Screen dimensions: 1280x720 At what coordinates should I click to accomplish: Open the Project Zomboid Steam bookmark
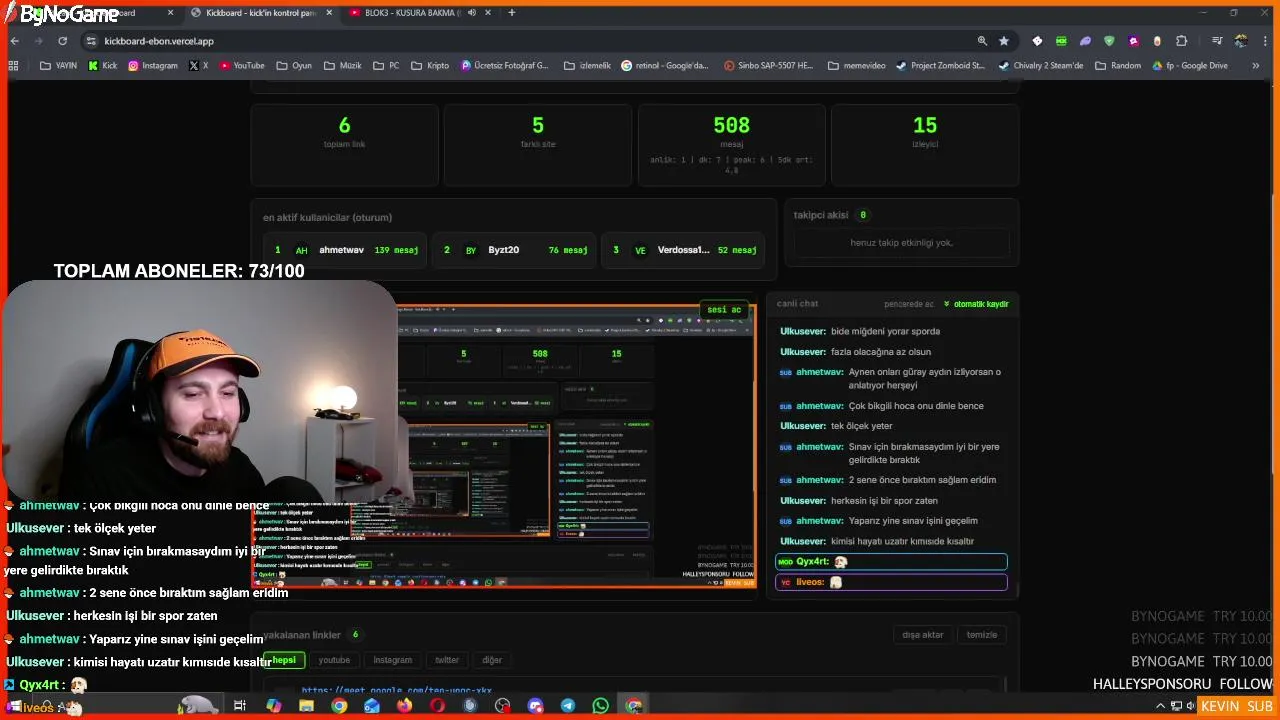point(940,66)
